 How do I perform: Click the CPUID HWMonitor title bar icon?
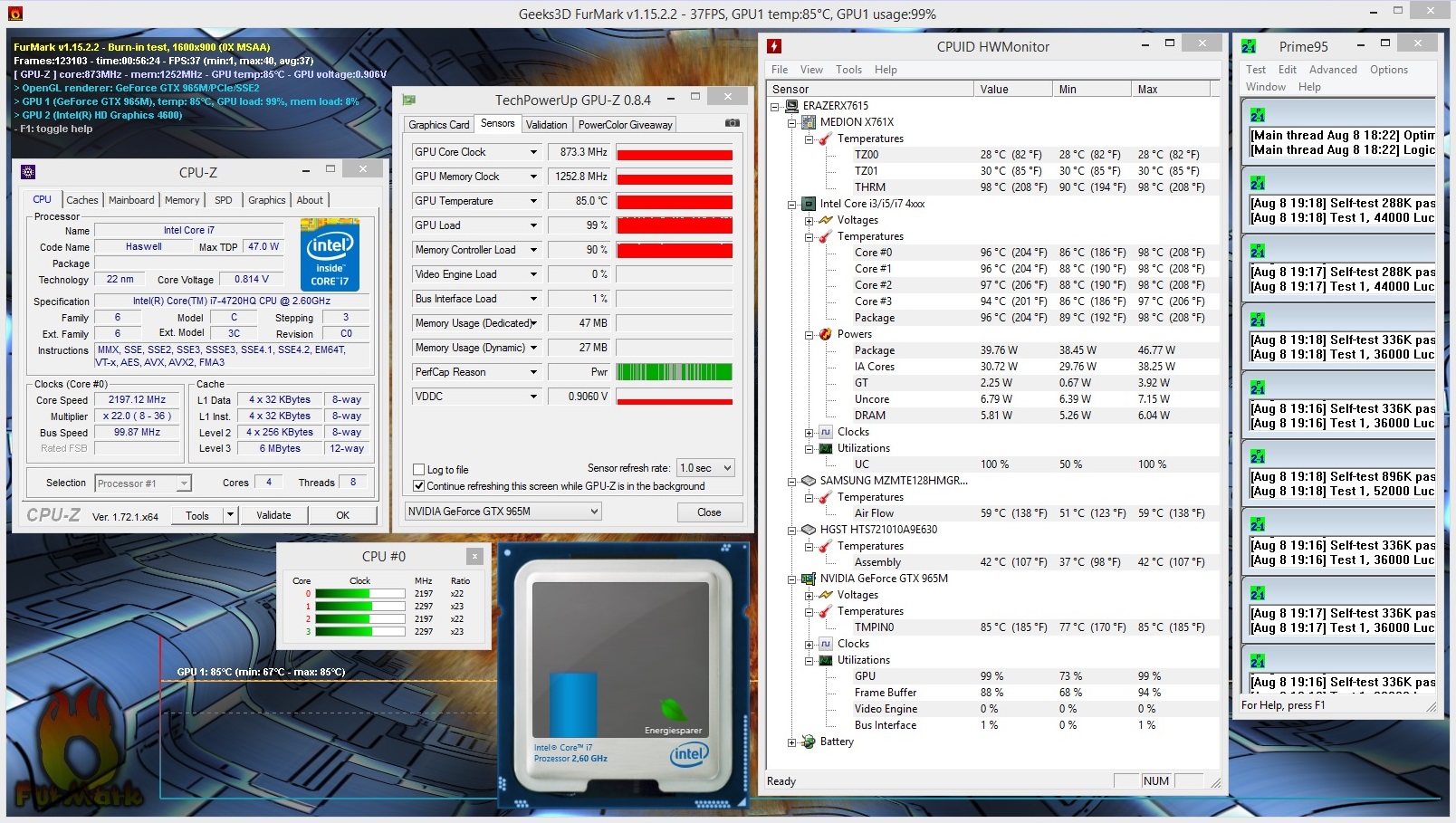tap(774, 46)
